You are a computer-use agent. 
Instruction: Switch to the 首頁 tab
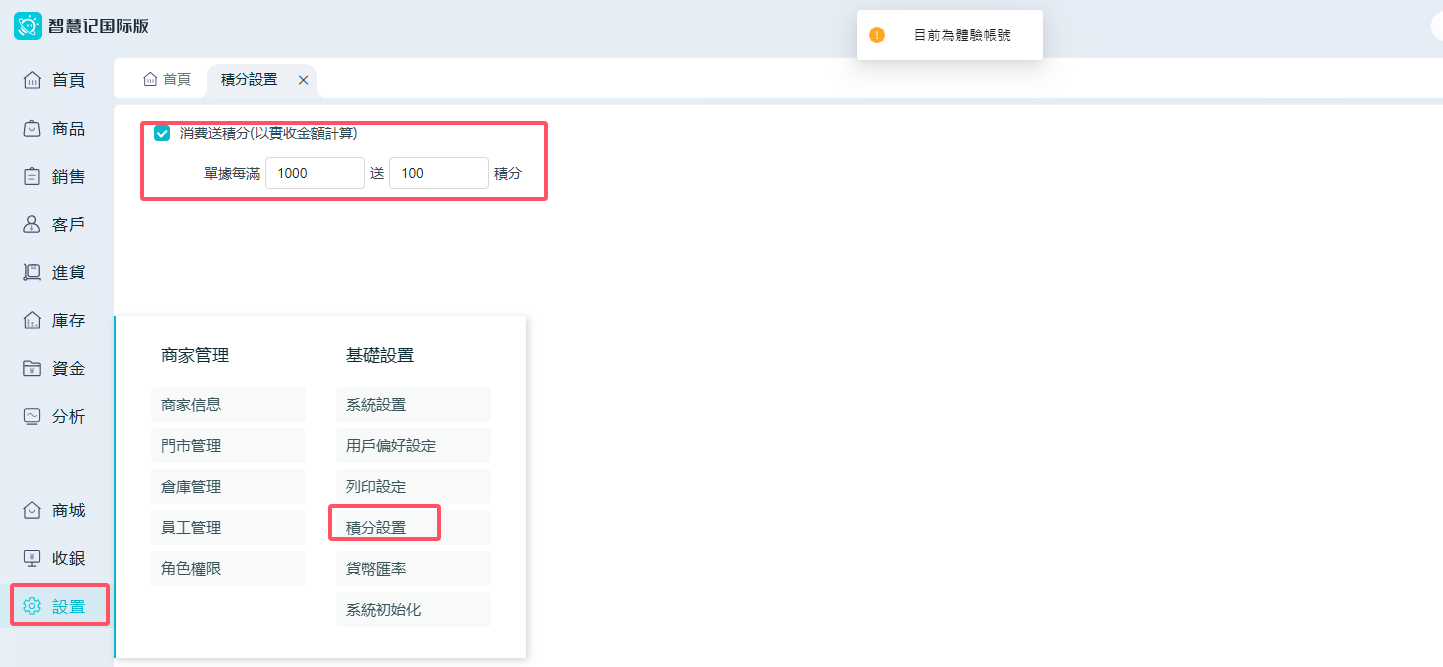point(167,79)
